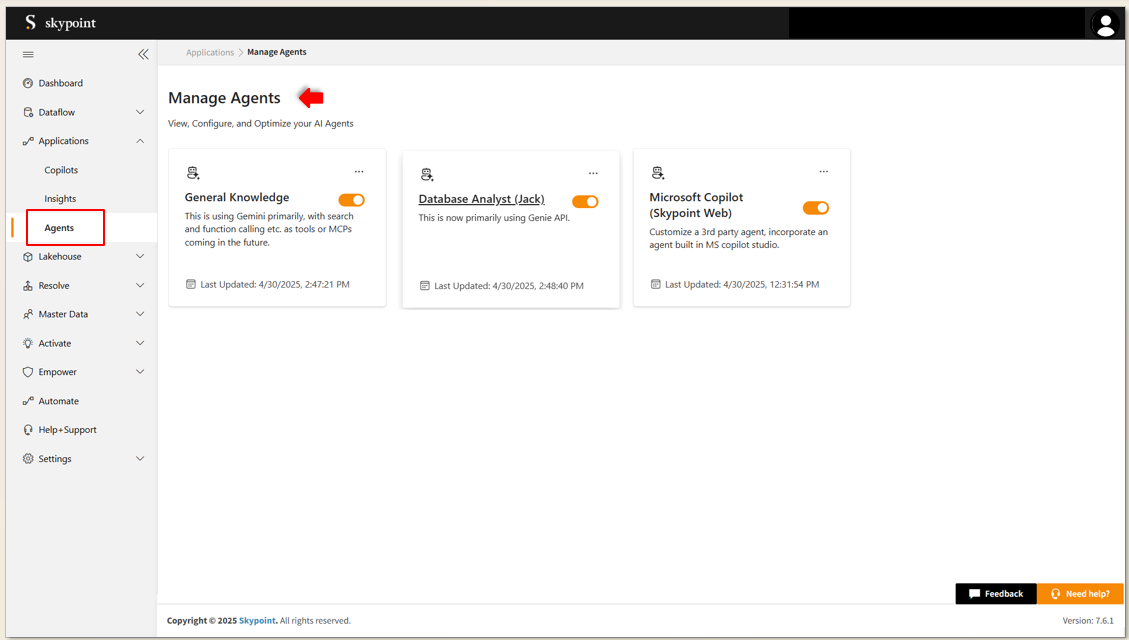Expand the Master Data menu chevron
Image resolution: width=1129 pixels, height=640 pixels.
140,315
